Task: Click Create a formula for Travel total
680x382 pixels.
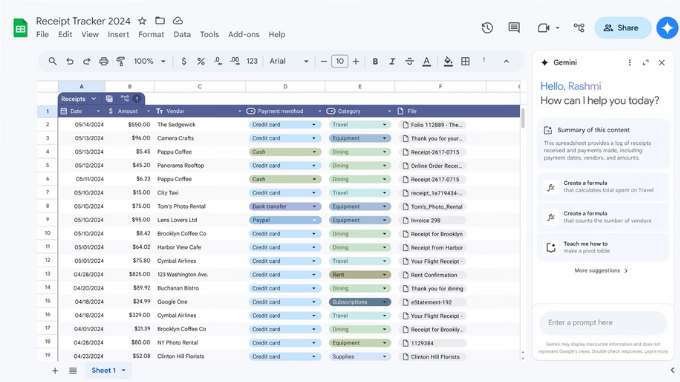Action: tap(603, 186)
